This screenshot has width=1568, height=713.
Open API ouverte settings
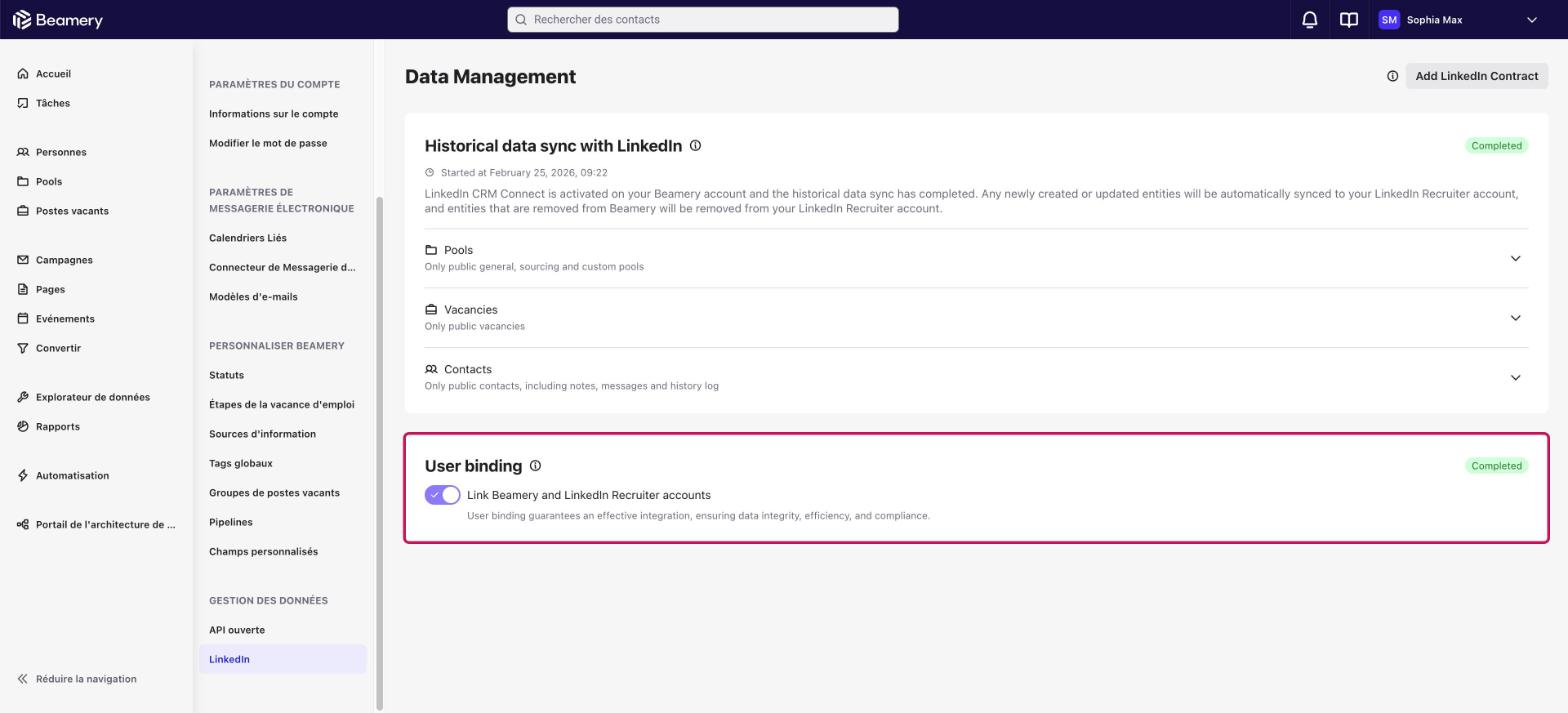point(237,630)
